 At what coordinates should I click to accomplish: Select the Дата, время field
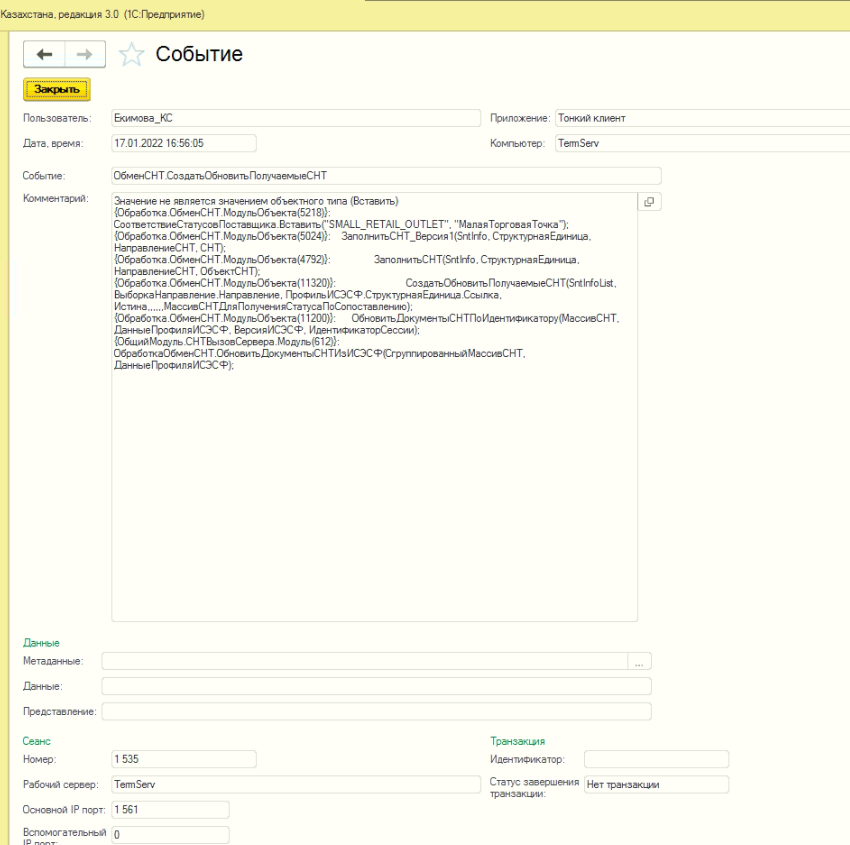[183, 143]
